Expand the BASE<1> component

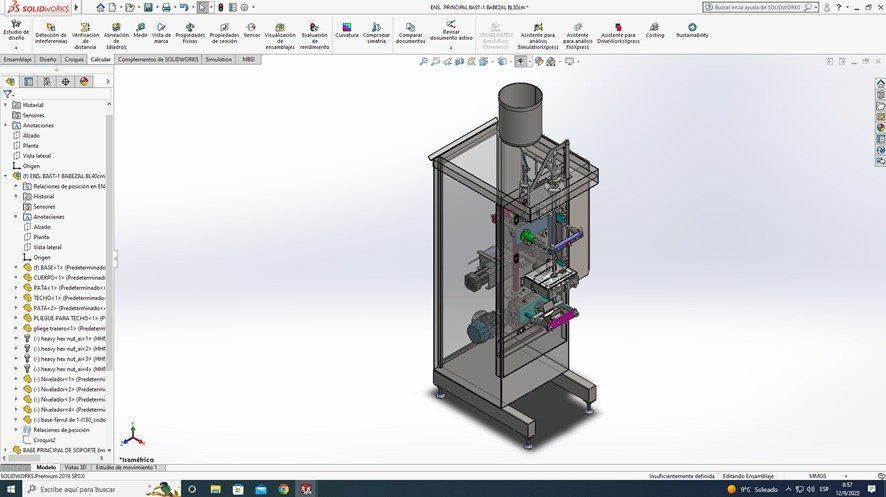pyautogui.click(x=16, y=267)
